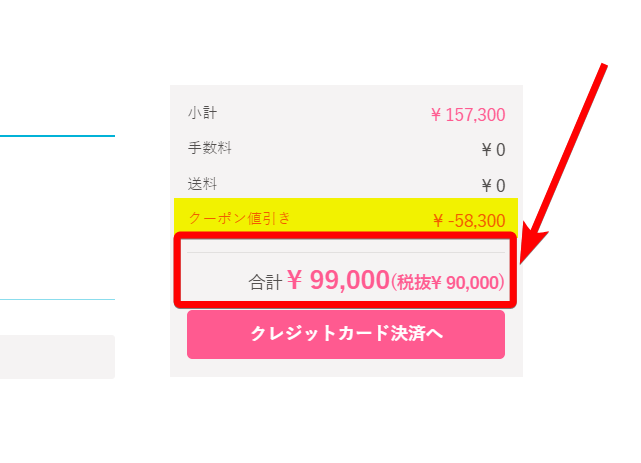Click the 送料 label
This screenshot has height=463, width=641.
tap(202, 184)
